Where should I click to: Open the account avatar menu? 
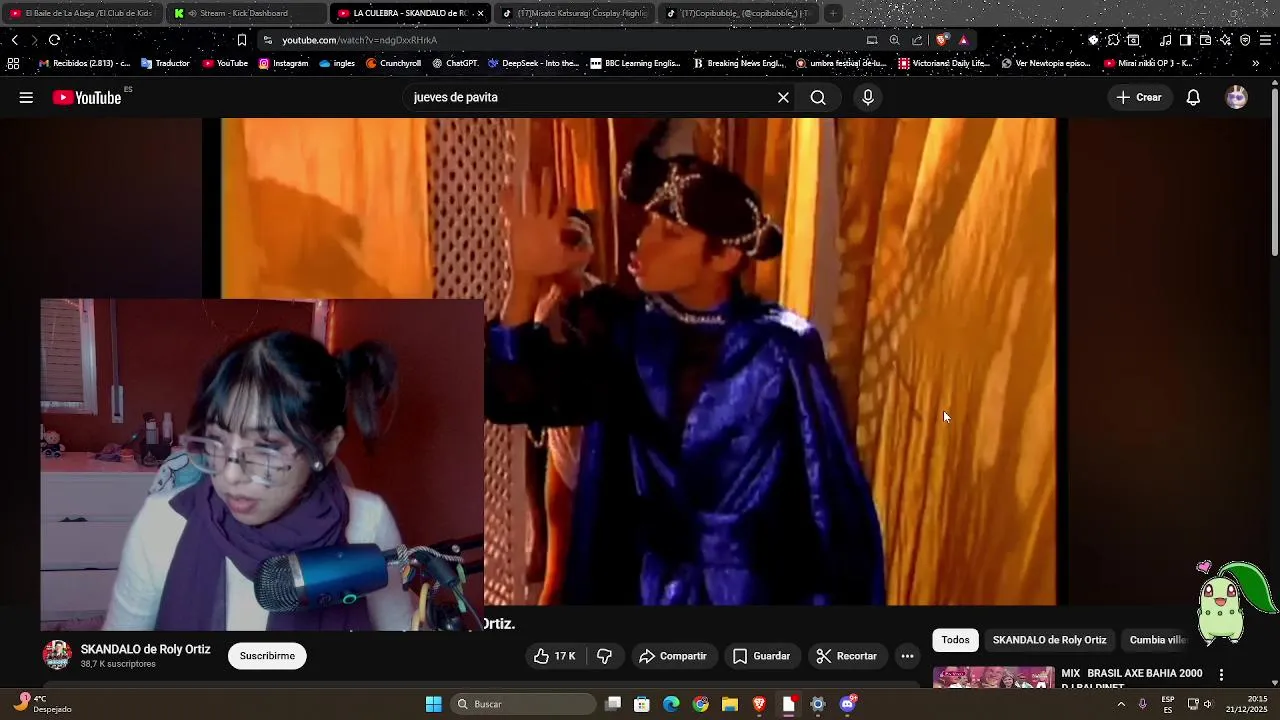[x=1237, y=97]
